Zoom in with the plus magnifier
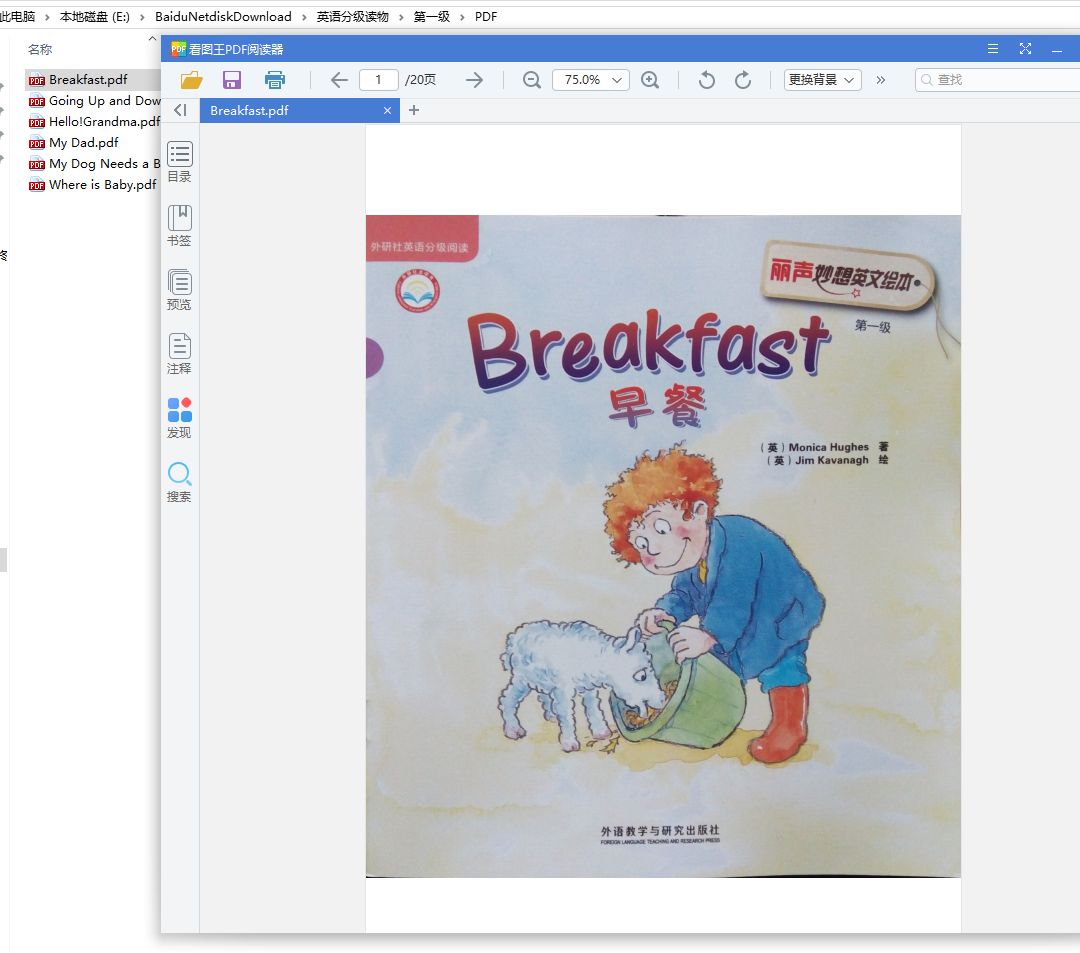The height and width of the screenshot is (953, 1080). pyautogui.click(x=650, y=80)
